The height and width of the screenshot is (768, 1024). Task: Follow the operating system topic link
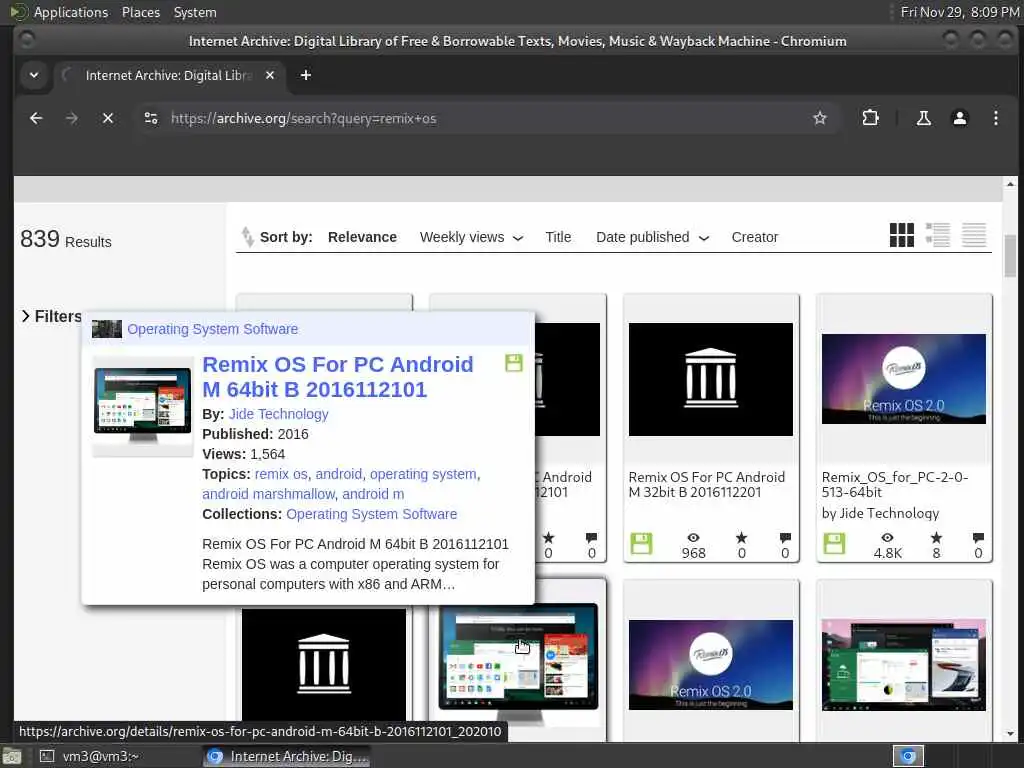click(x=423, y=474)
